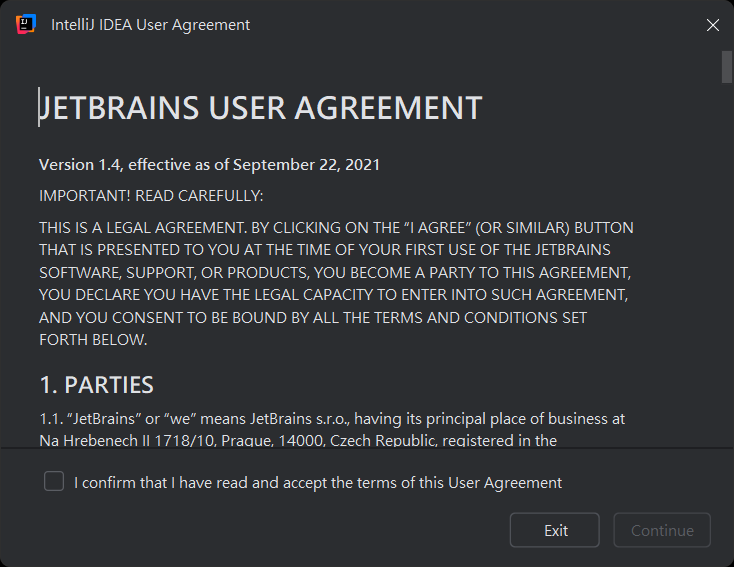
Task: Click the Continue button
Action: 662,530
